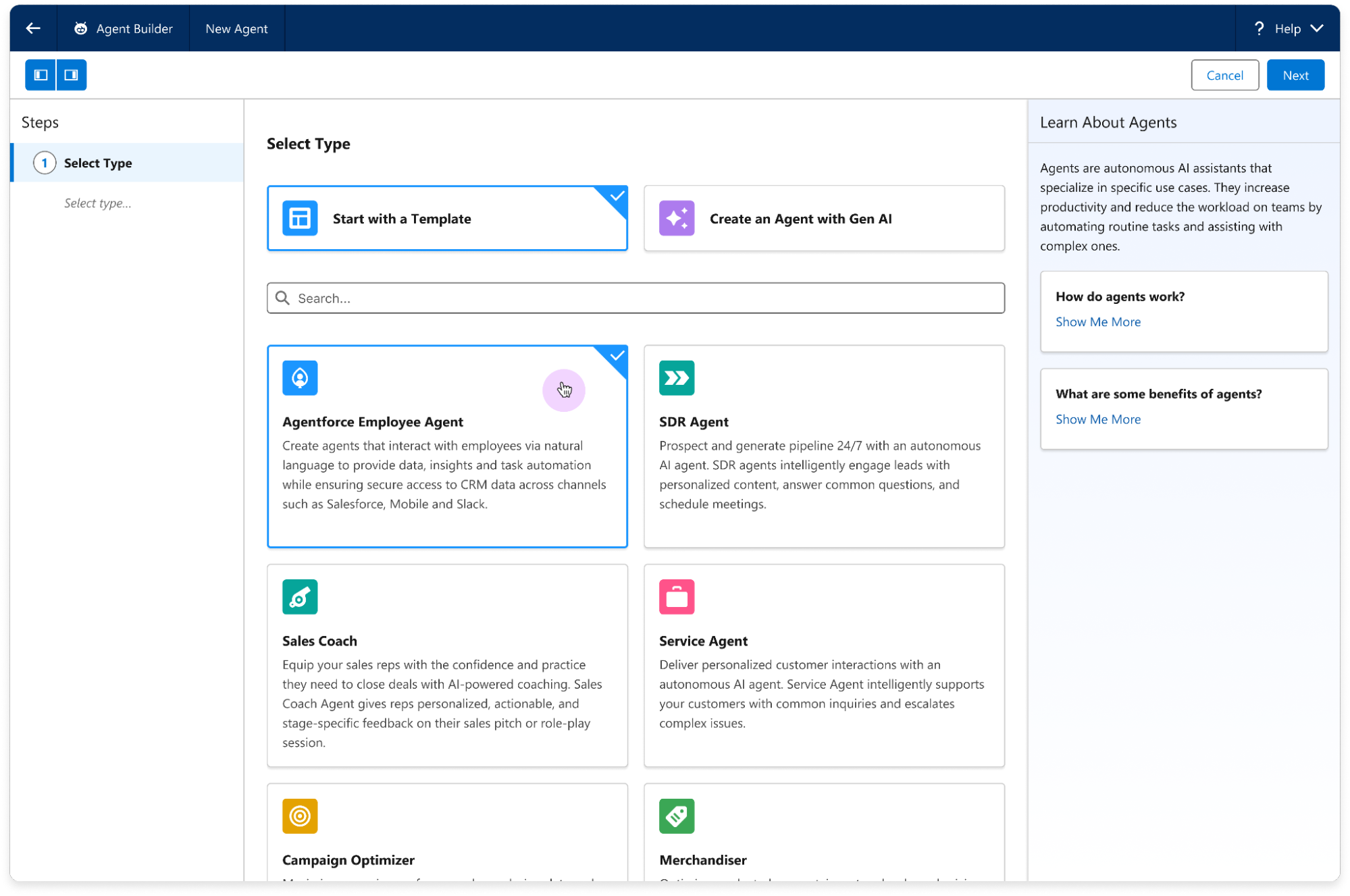
Task: Open Show Me More under How do agents work
Action: click(x=1097, y=322)
